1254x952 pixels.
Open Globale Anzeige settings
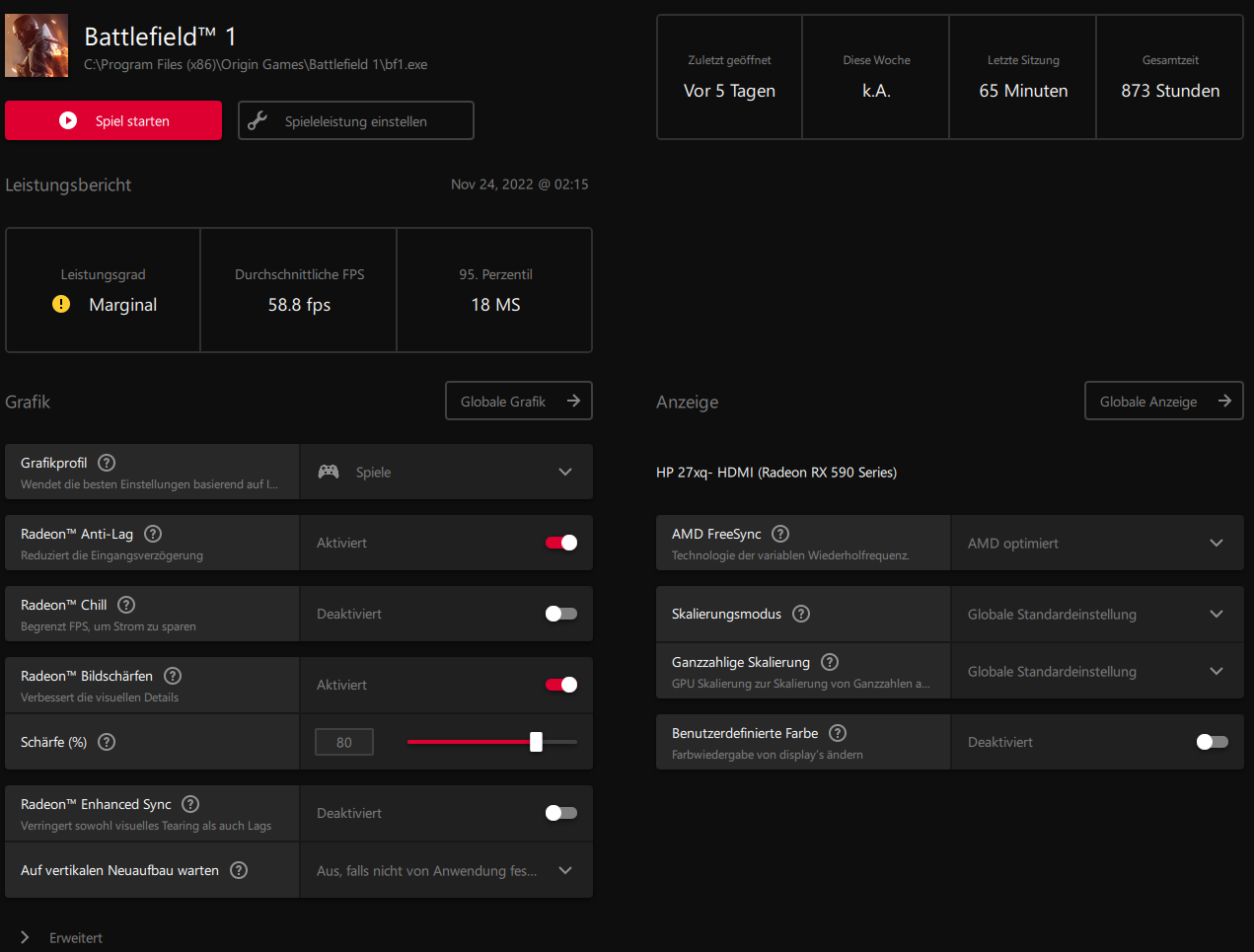tap(1164, 401)
